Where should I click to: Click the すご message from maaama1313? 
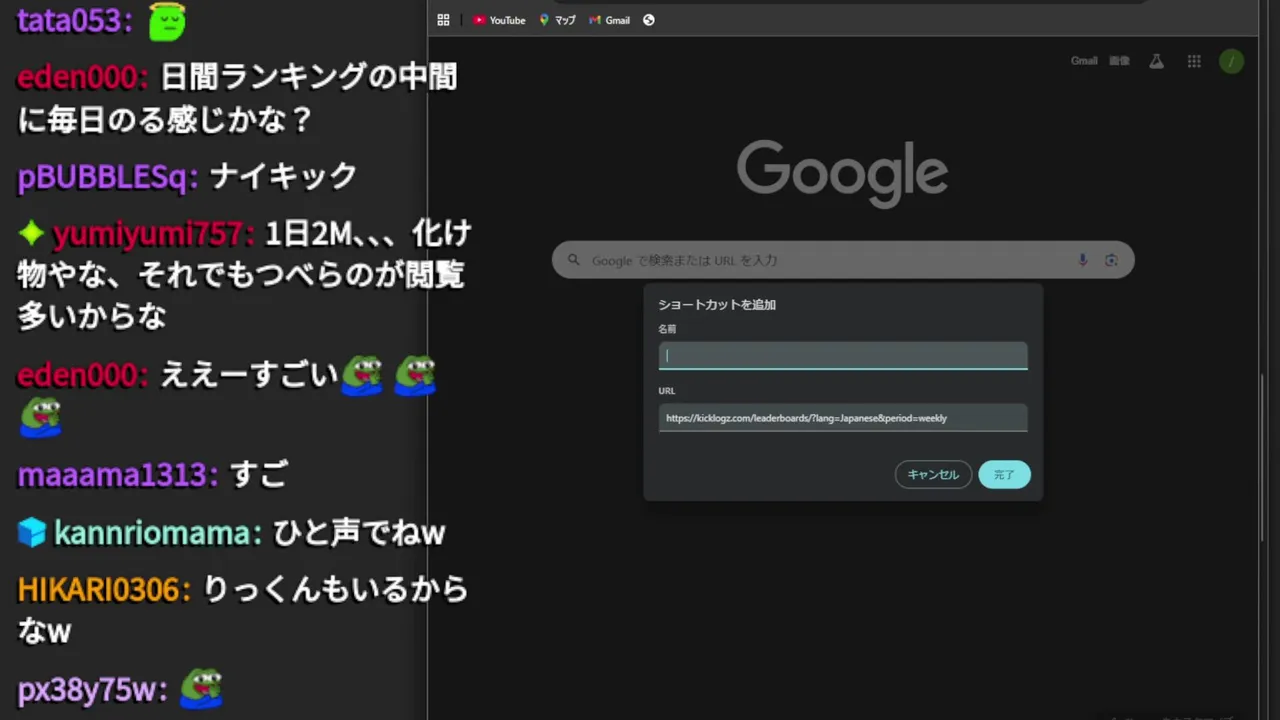[259, 475]
